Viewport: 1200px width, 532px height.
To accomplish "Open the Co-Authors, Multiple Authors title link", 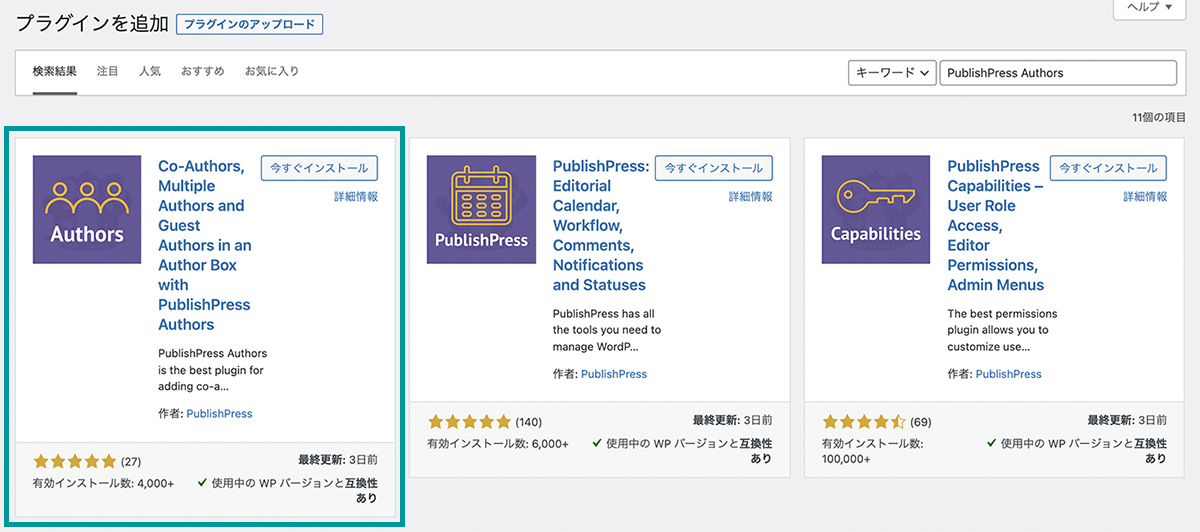I will coord(205,245).
